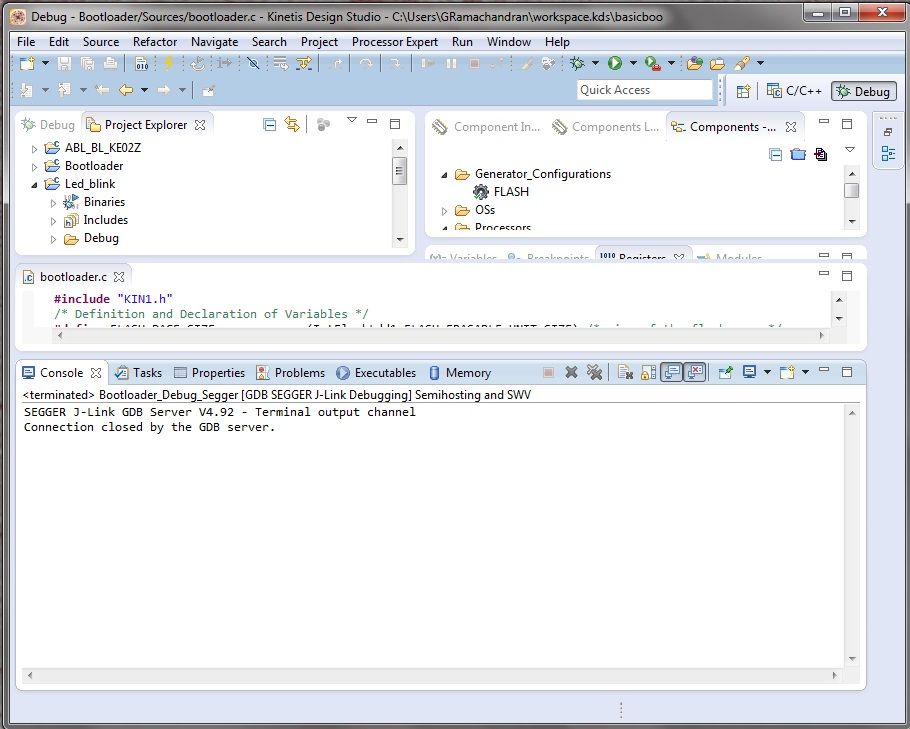This screenshot has height=729, width=910.
Task: Click the green Run launch icon
Action: 615,63
